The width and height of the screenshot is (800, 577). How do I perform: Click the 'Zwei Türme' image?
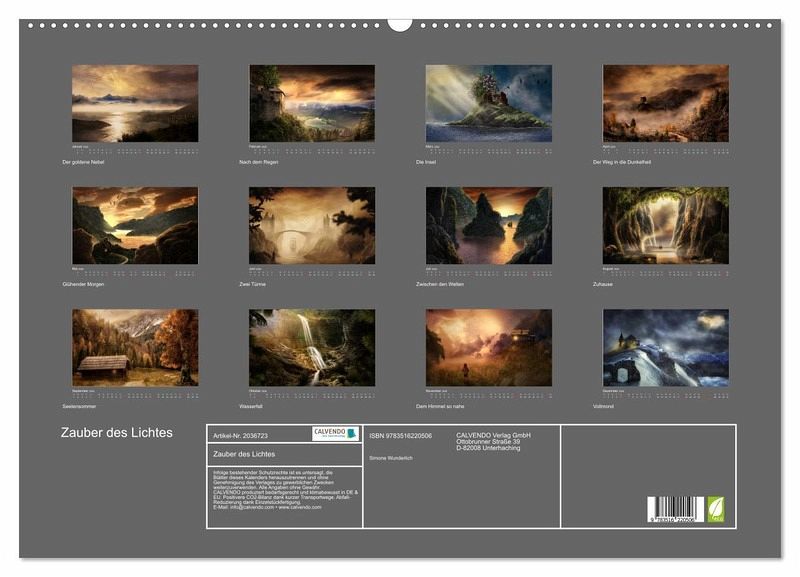click(312, 225)
